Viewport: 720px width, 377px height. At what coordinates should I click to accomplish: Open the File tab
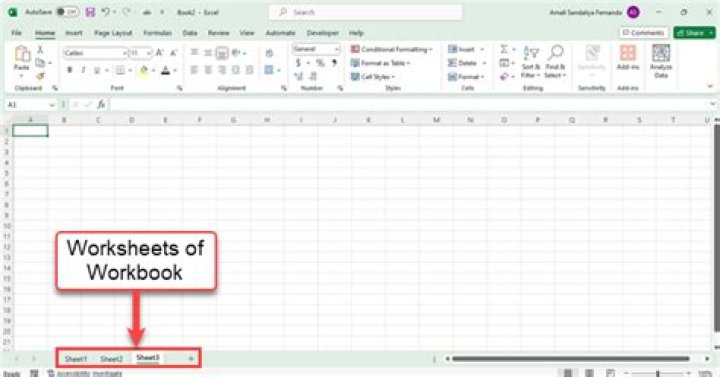pyautogui.click(x=17, y=33)
